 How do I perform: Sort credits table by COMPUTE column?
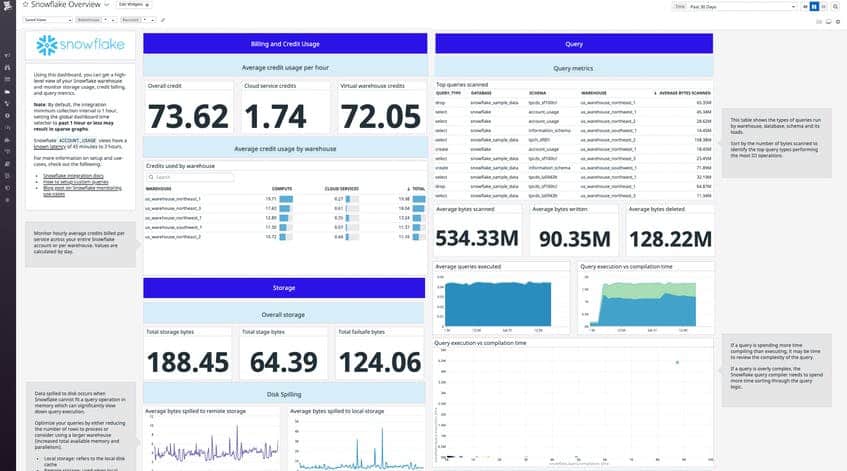282,189
